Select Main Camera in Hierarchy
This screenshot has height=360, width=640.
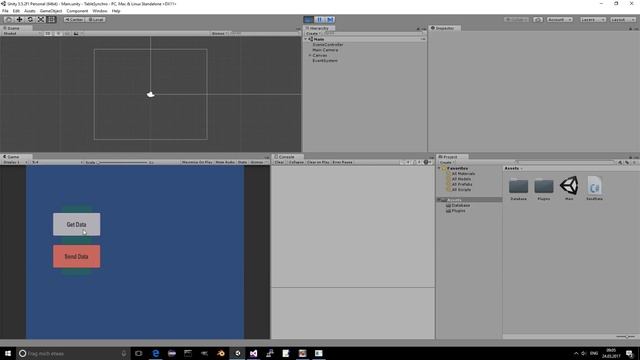325,50
